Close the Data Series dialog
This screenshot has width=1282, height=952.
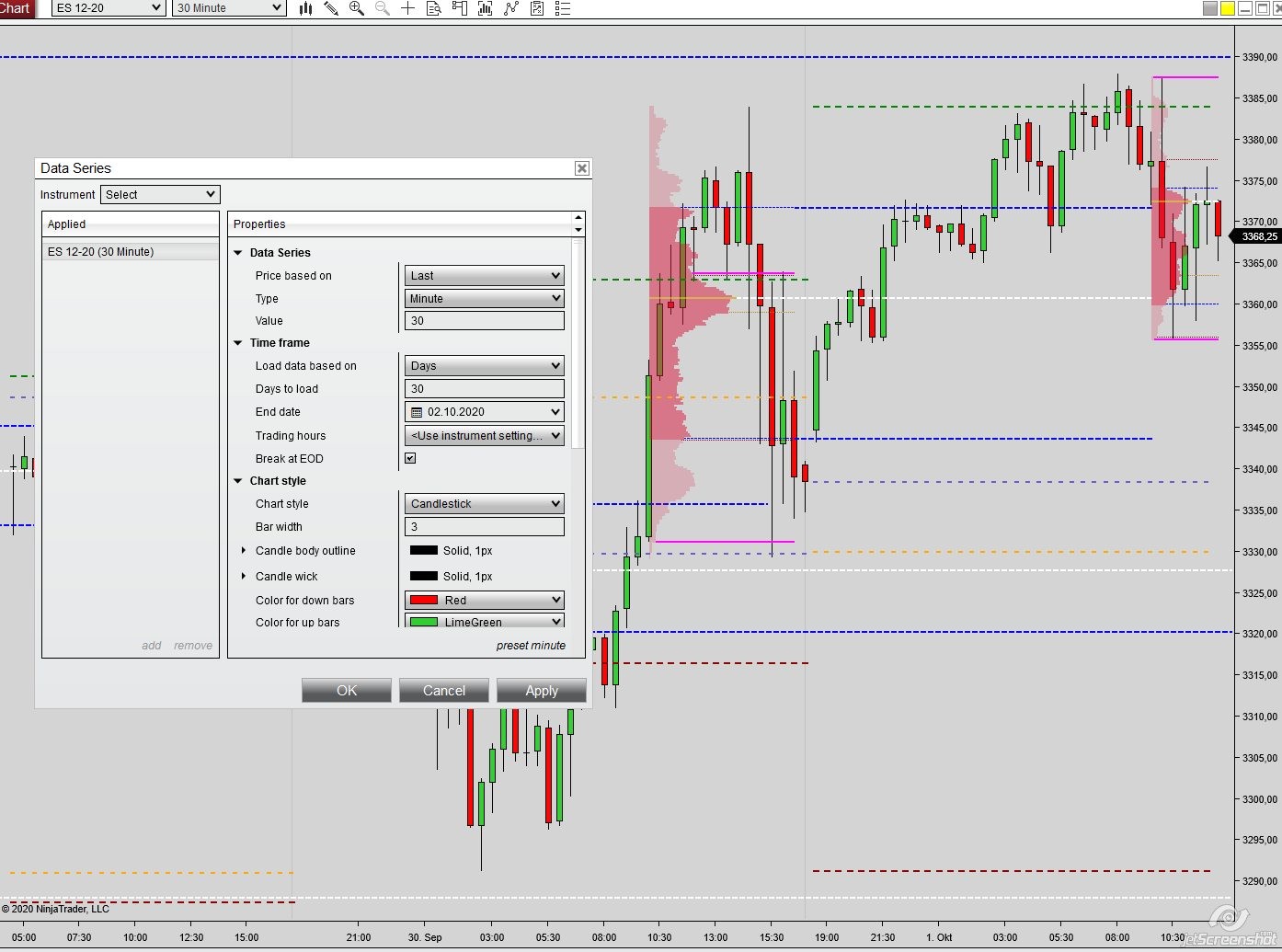[581, 168]
